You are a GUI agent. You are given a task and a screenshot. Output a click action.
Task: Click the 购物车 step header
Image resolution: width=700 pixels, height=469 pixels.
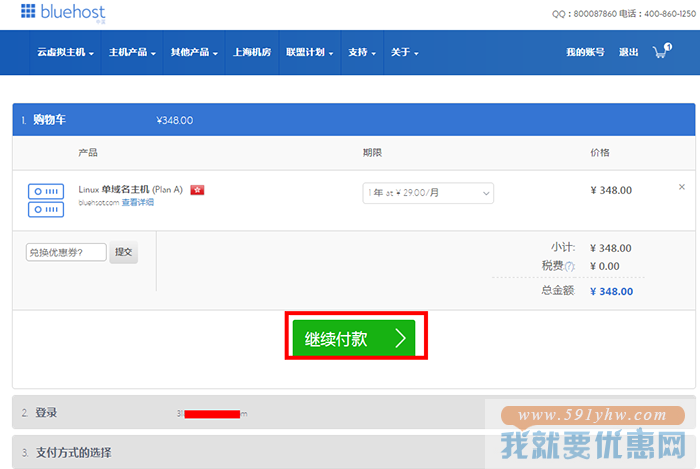click(354, 120)
